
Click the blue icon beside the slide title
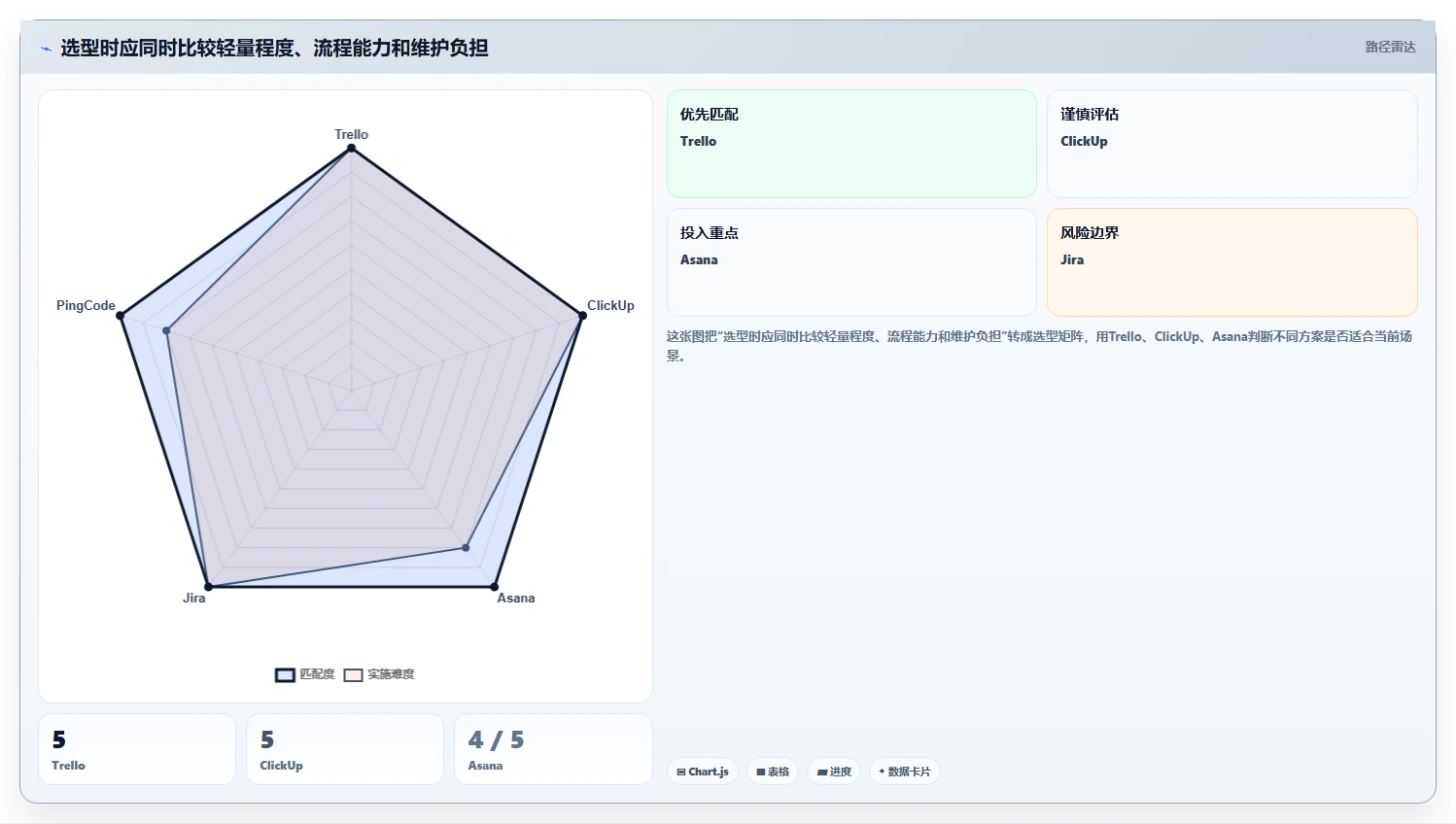pyautogui.click(x=46, y=49)
